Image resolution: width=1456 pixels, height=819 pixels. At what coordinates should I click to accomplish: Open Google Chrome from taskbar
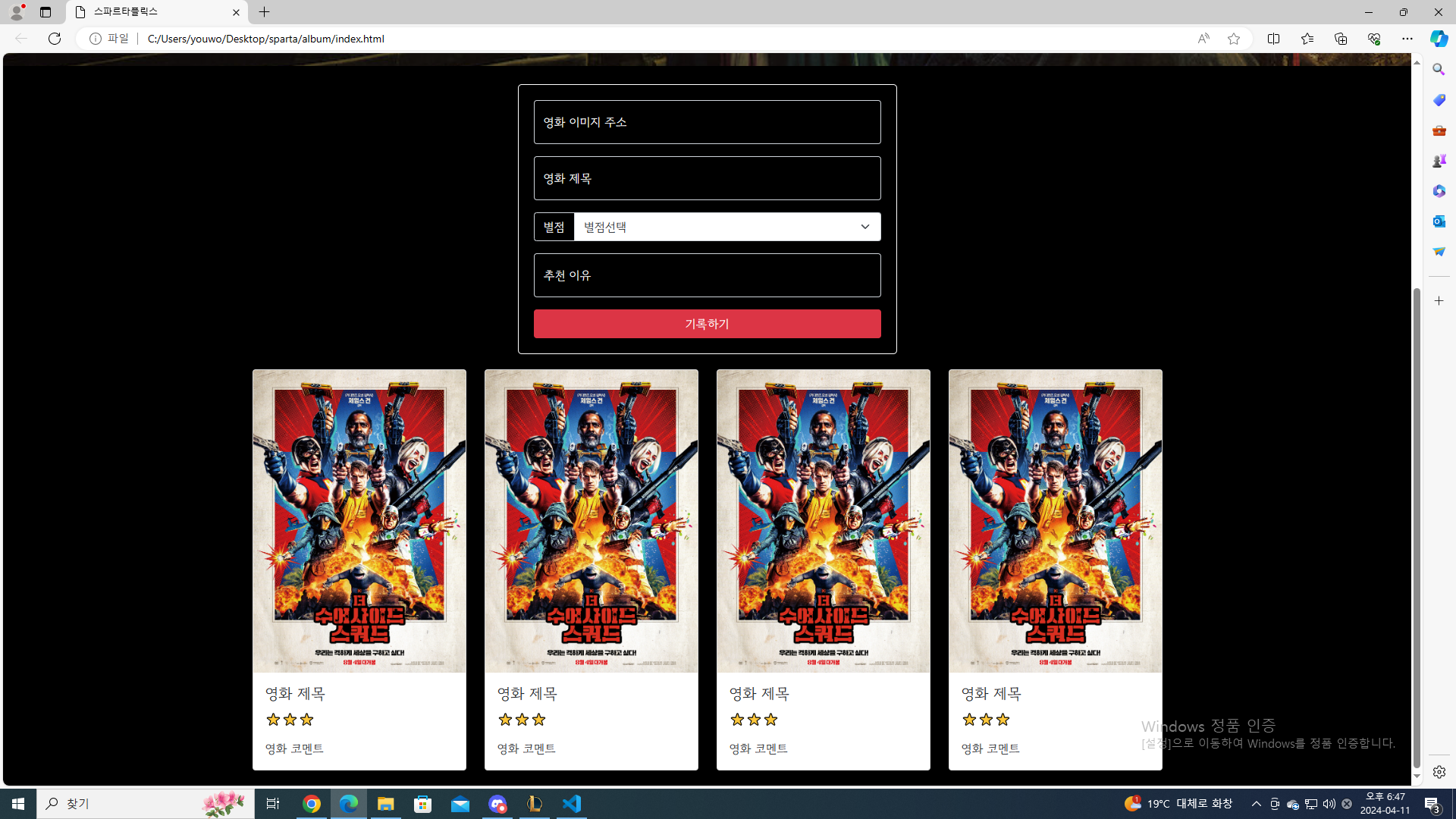pos(312,804)
